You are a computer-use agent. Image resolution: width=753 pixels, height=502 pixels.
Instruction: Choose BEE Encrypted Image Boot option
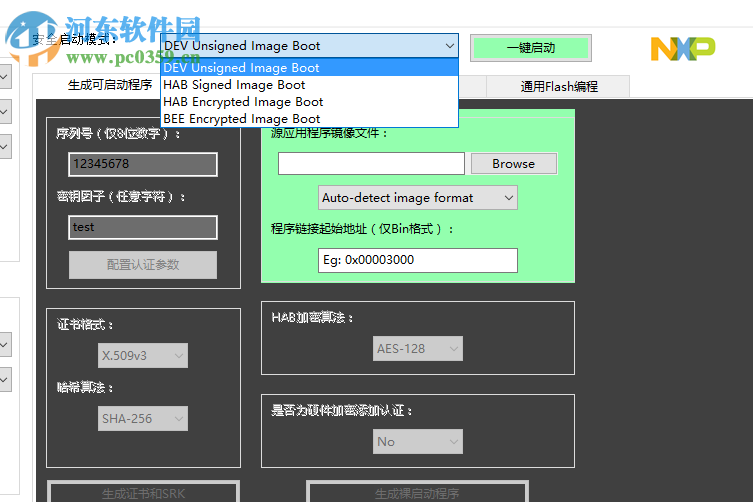pos(309,119)
